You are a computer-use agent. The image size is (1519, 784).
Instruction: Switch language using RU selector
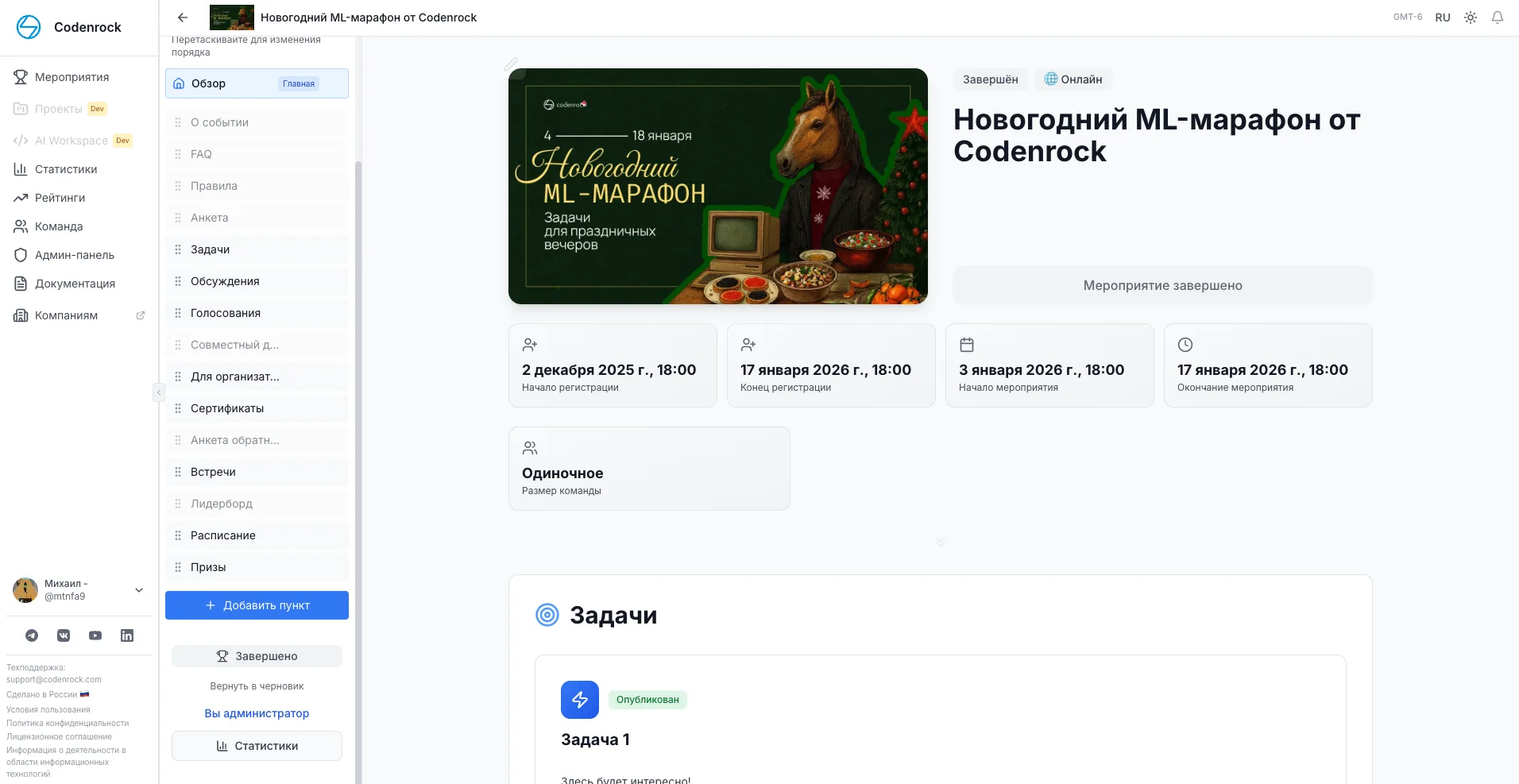click(x=1443, y=17)
